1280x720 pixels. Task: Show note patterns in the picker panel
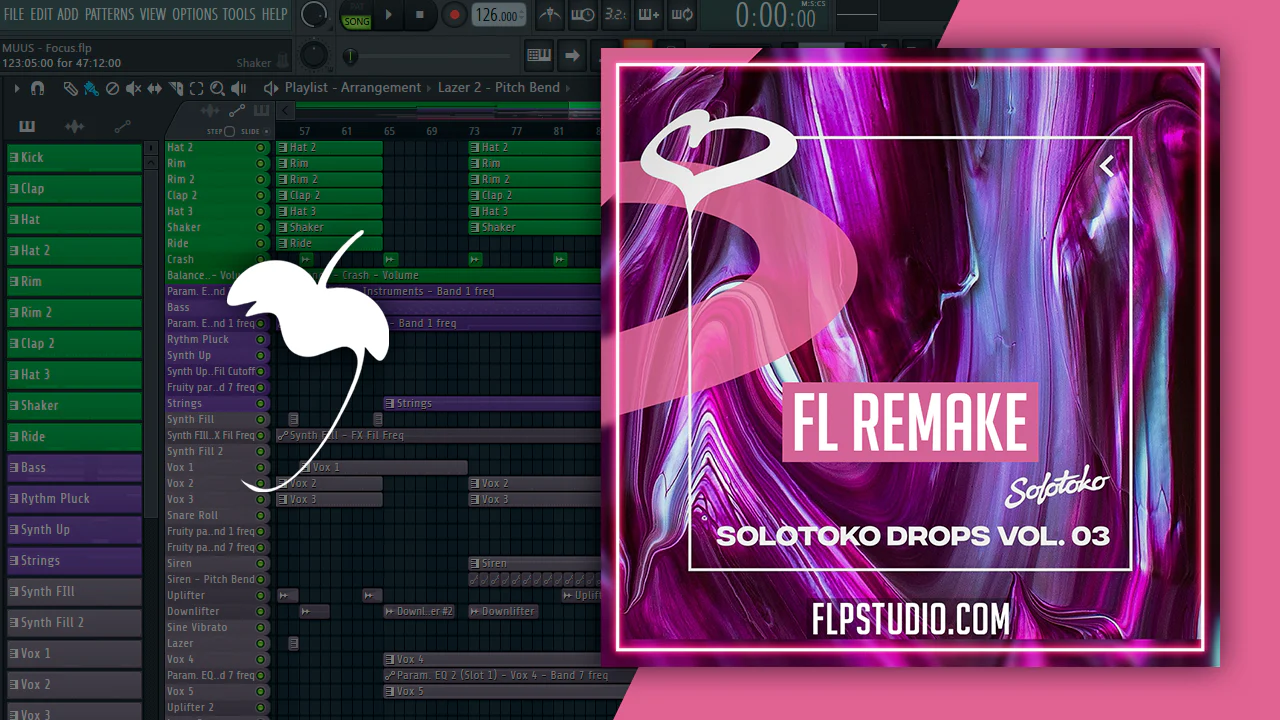click(x=26, y=126)
